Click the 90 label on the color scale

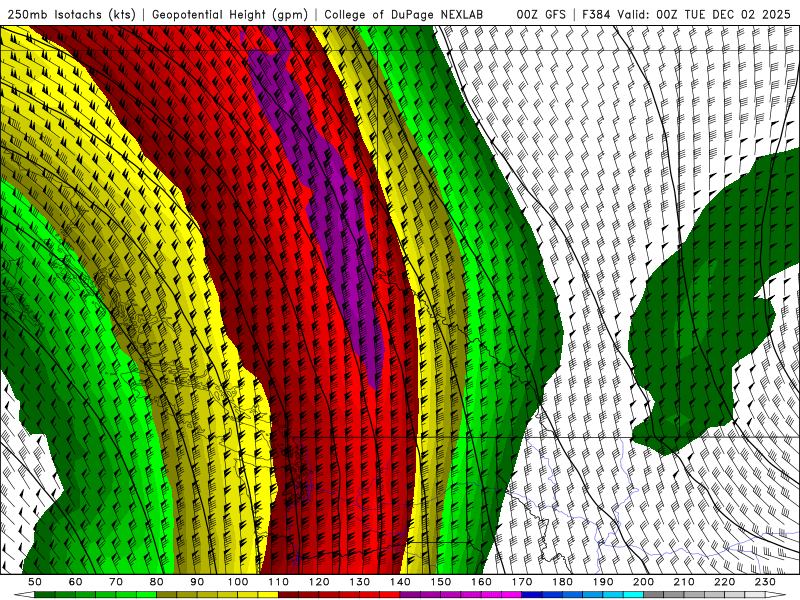[197, 582]
